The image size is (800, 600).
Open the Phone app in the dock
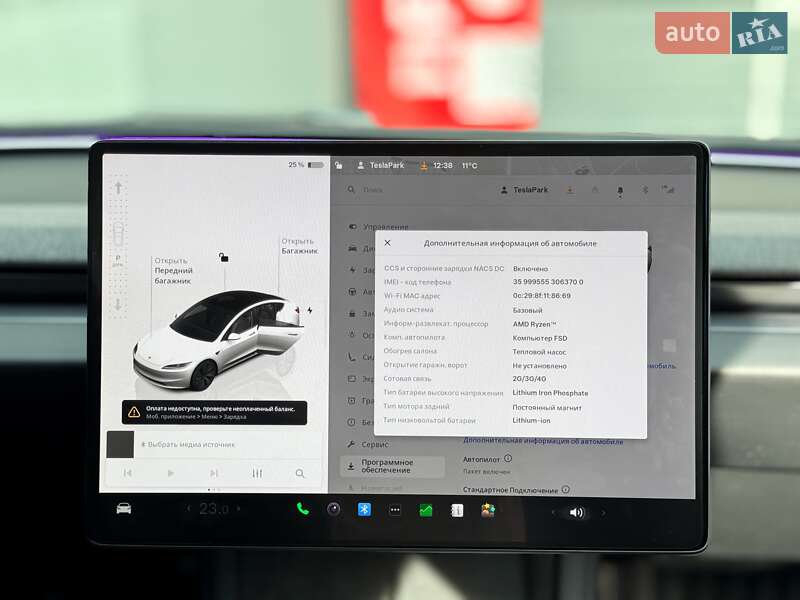[x=302, y=509]
